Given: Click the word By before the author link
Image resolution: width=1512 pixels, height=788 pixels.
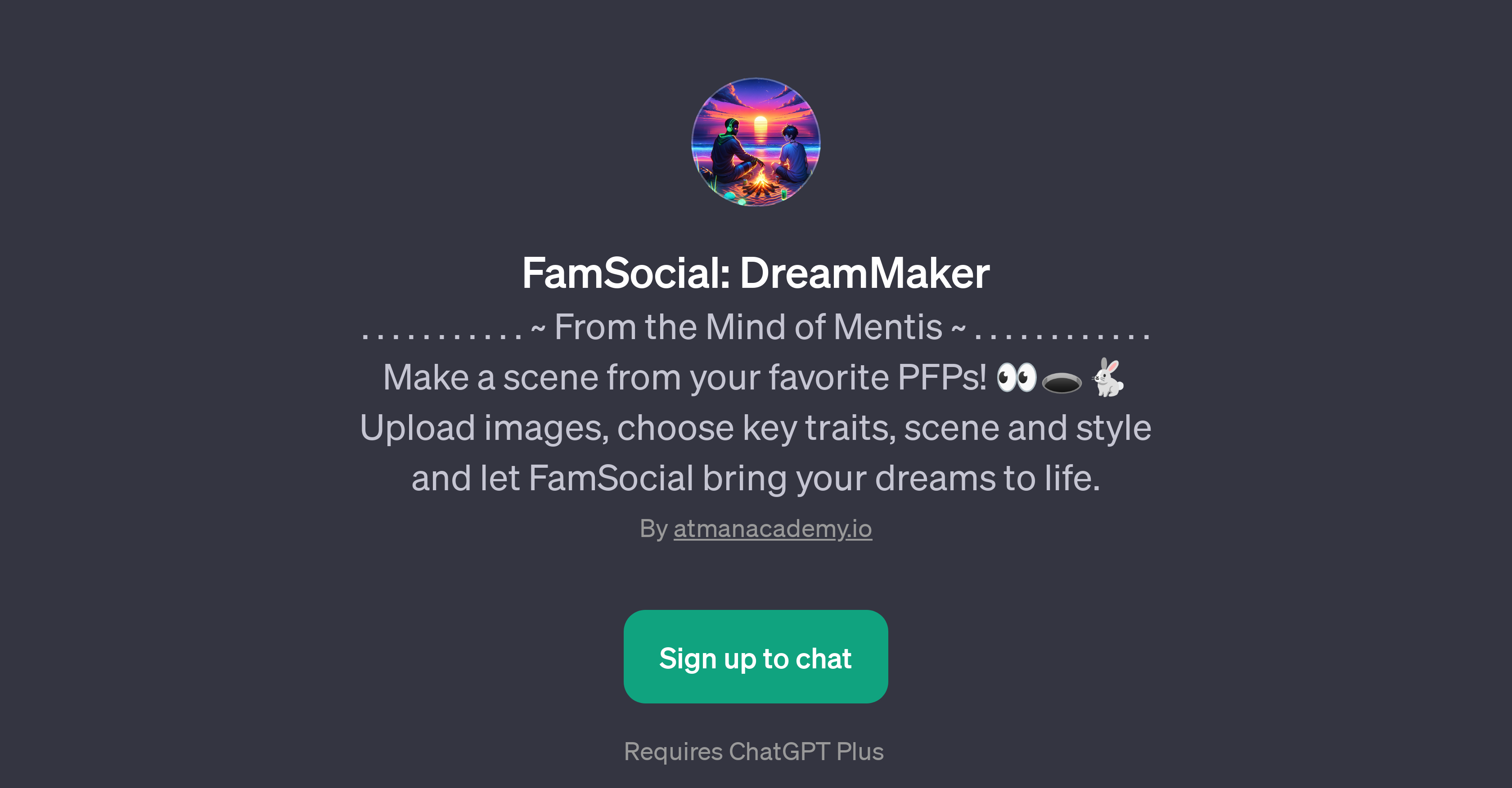Looking at the screenshot, I should point(654,529).
